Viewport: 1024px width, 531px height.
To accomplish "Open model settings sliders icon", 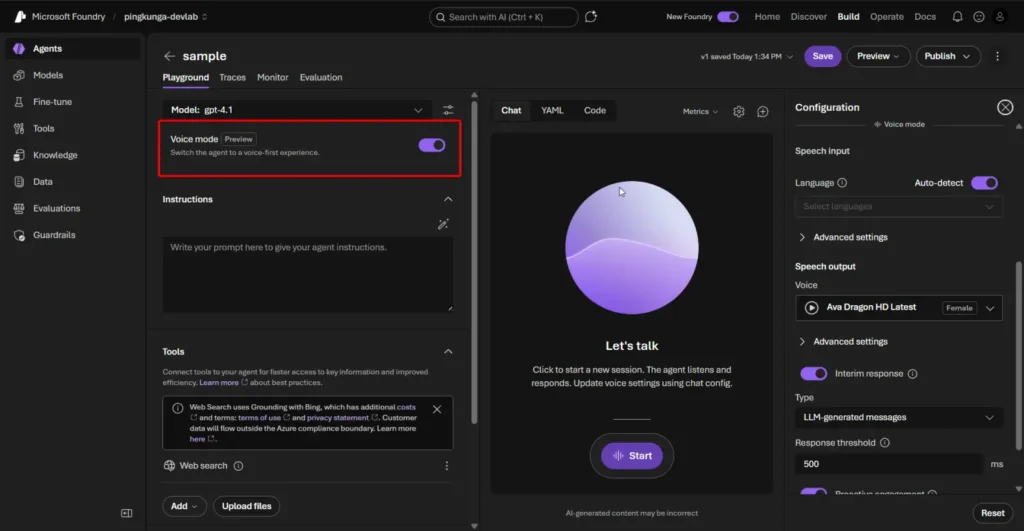I will click(x=448, y=110).
